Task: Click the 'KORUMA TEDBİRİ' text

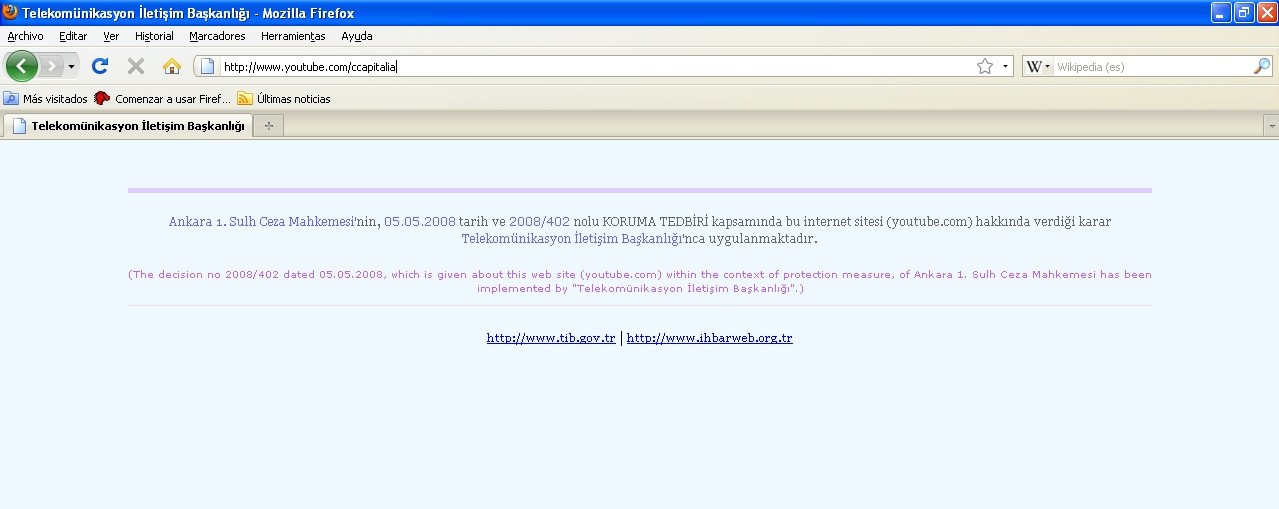Action: click(x=655, y=222)
